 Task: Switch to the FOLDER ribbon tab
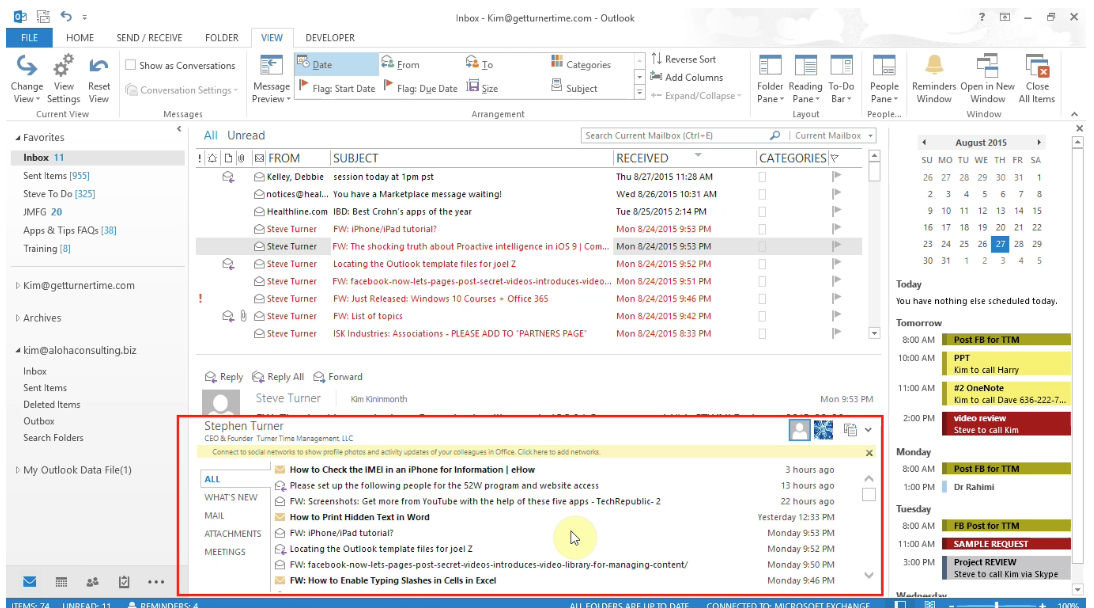(x=222, y=38)
